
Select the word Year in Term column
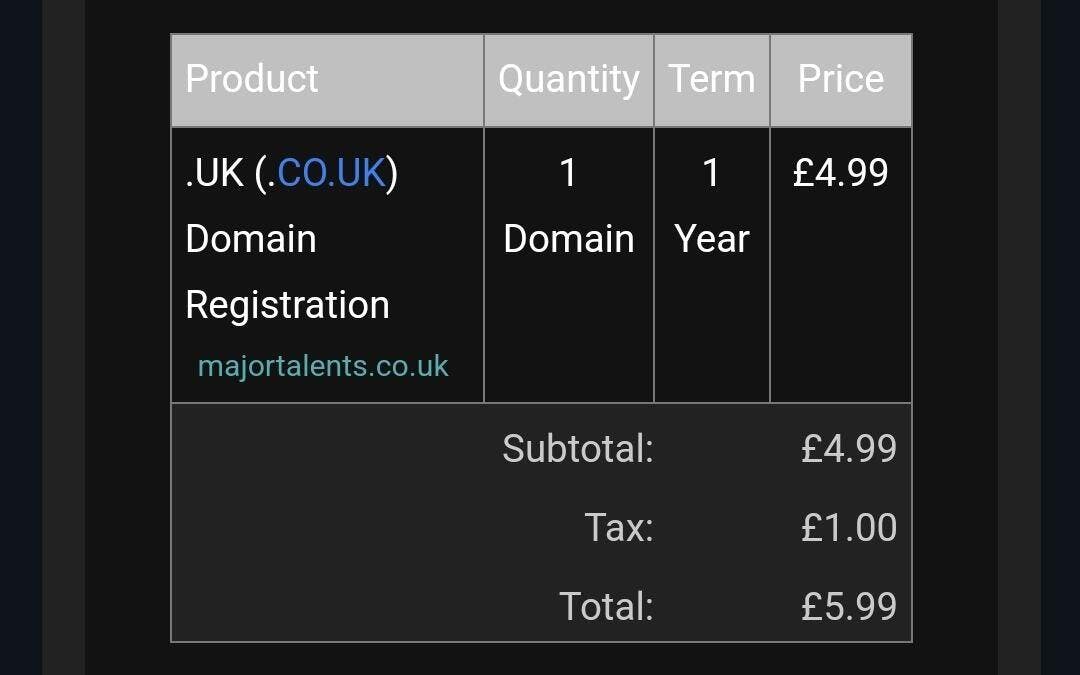pos(711,239)
